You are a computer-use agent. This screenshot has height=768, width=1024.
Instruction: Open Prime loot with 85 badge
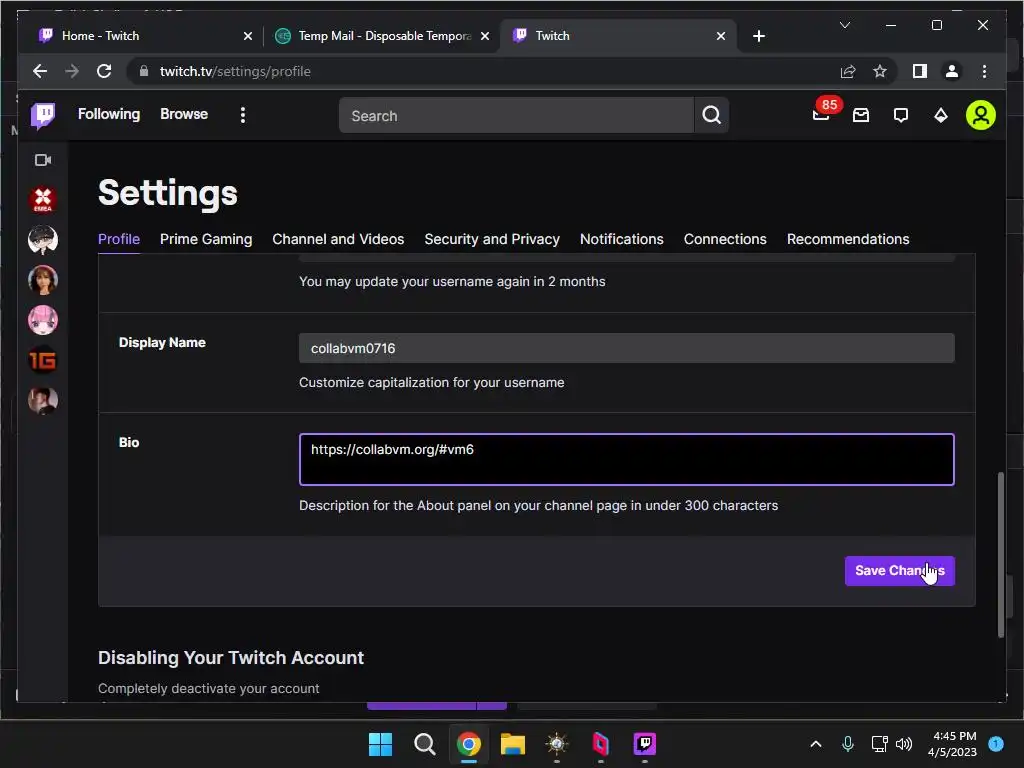822,114
